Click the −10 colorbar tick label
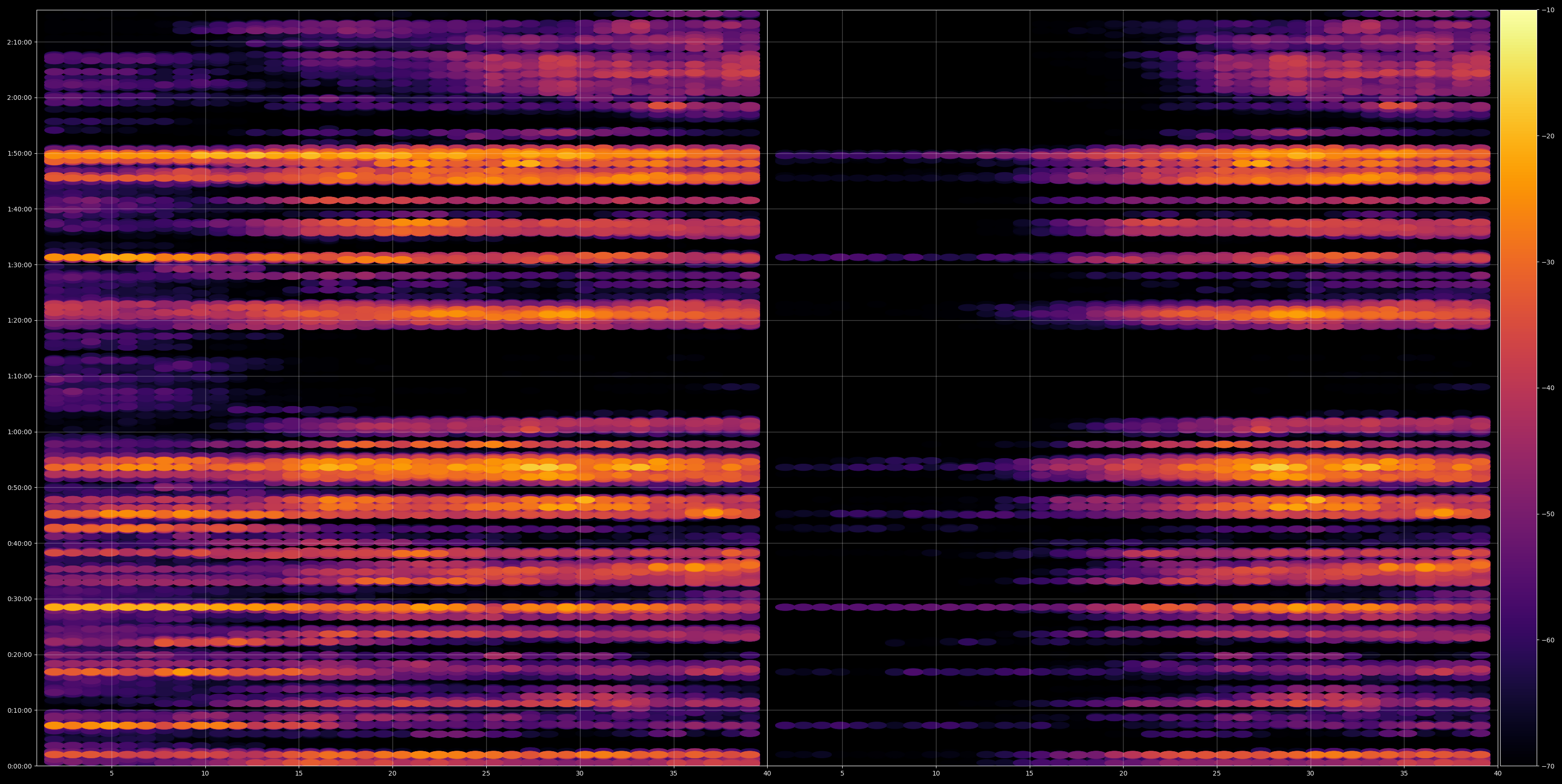This screenshot has width=1562, height=784. tap(1548, 10)
